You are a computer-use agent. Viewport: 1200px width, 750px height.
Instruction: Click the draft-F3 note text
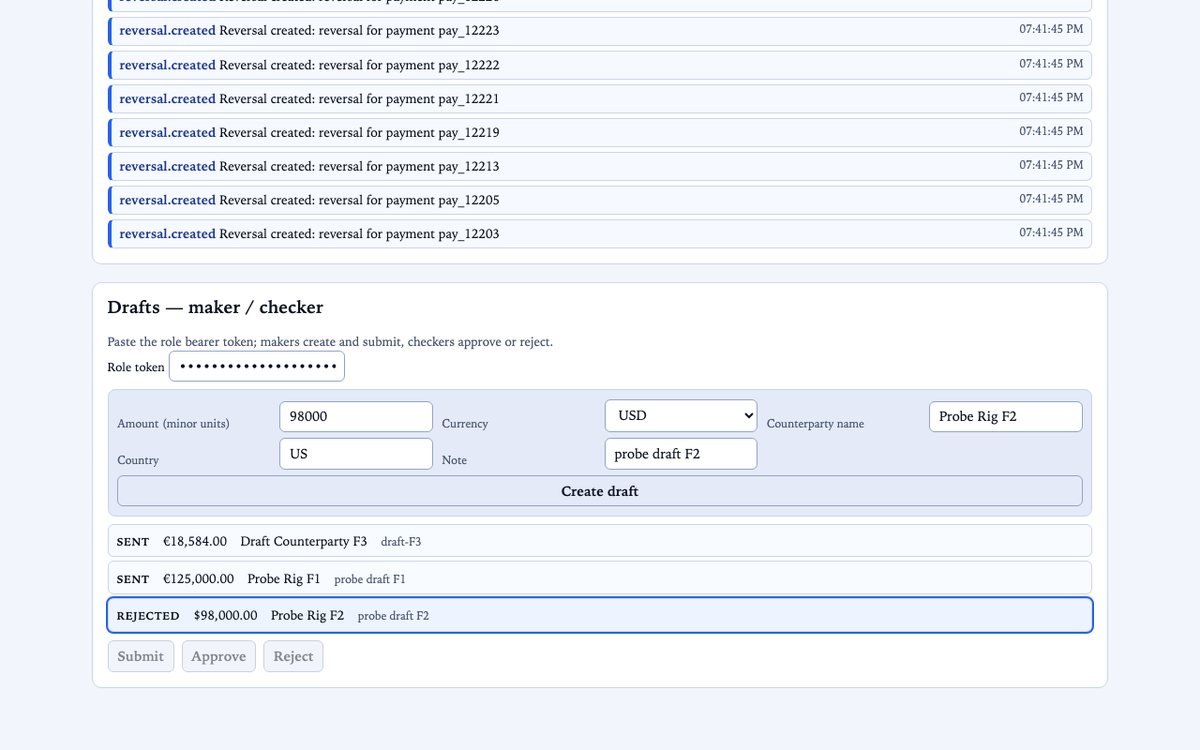401,542
